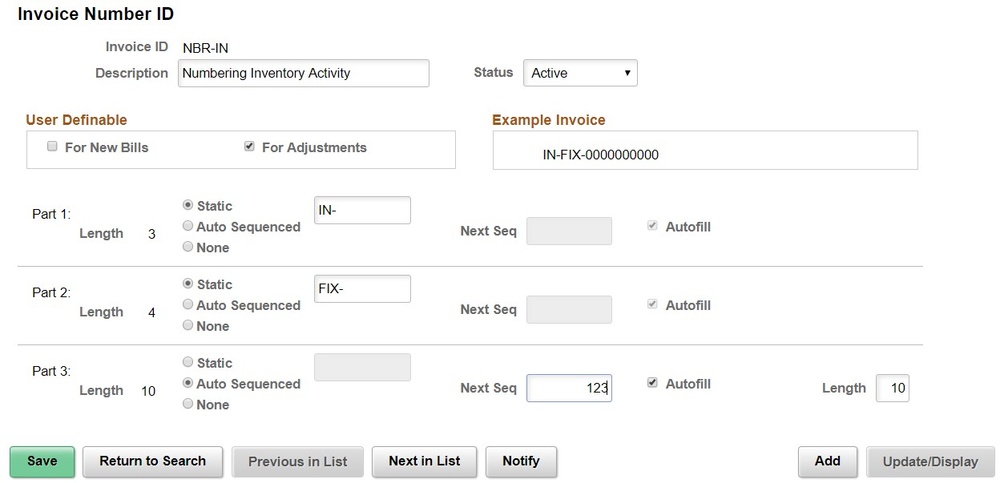Click Return to Search button

(x=152, y=461)
